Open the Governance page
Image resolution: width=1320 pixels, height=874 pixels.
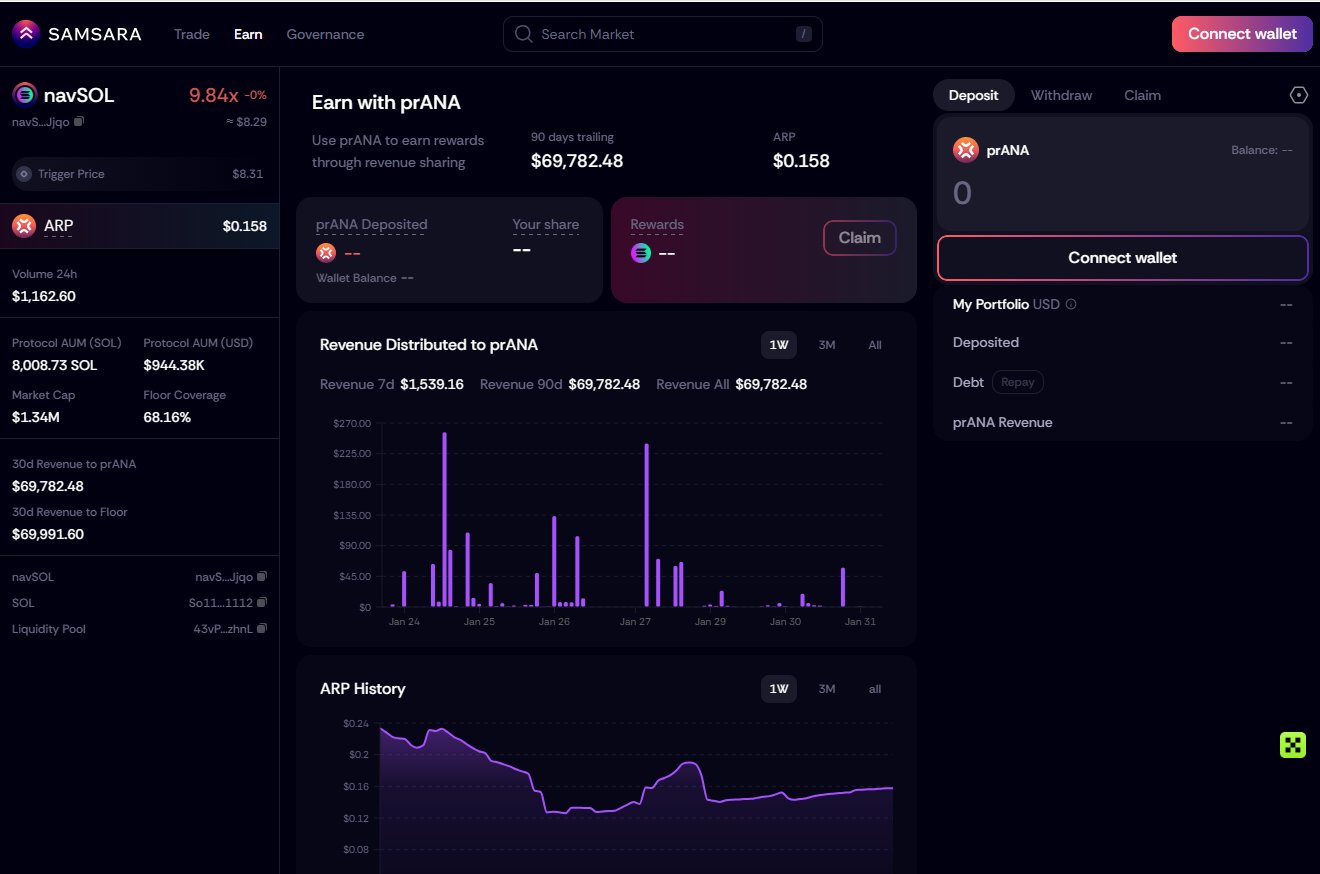pos(325,34)
